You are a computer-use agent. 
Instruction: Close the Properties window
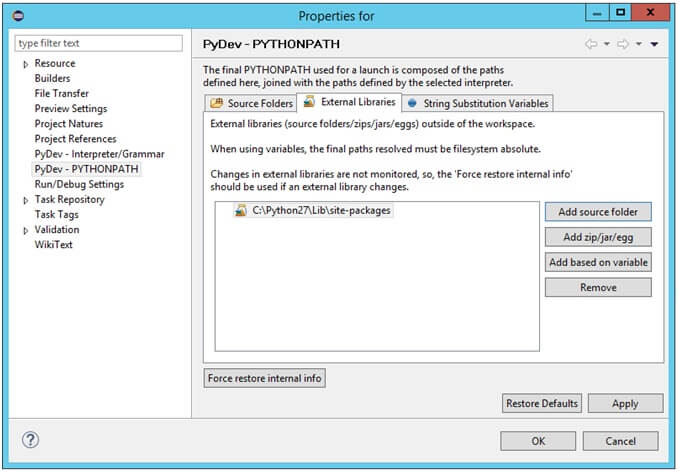[650, 13]
